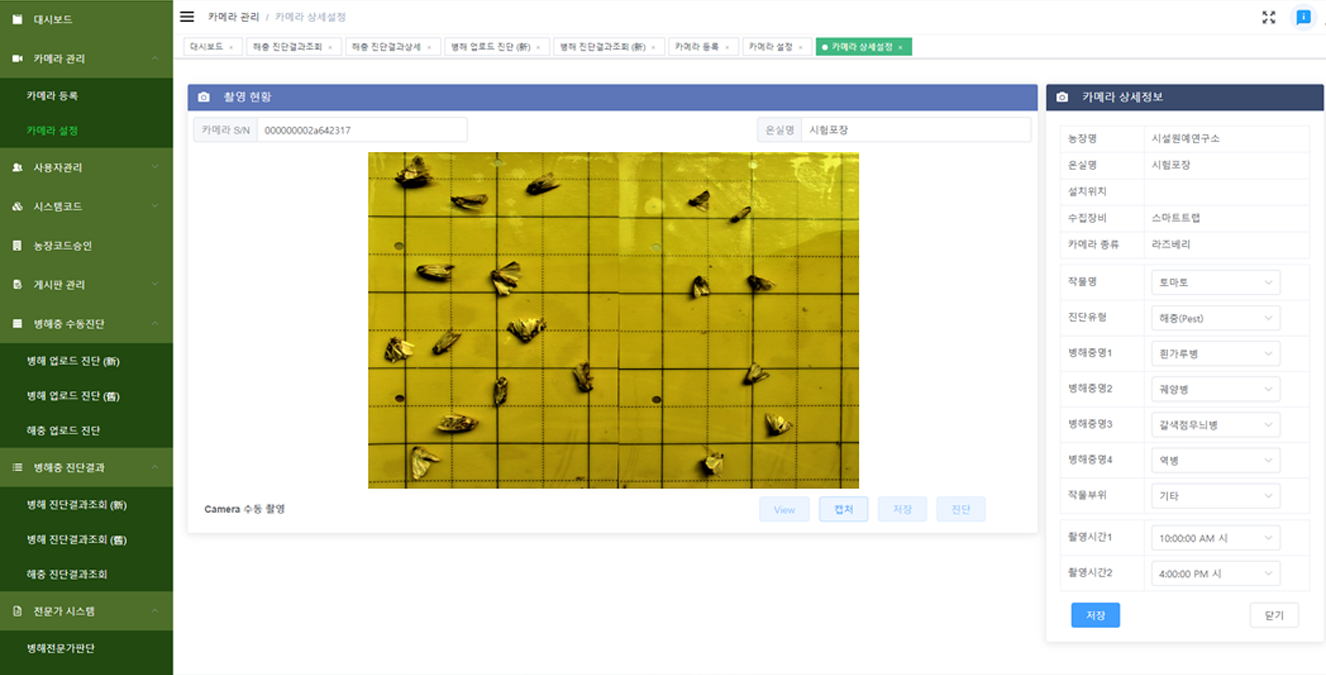Click the camera icon in 촬영 현황 header
This screenshot has height=675, width=1326.
204,97
